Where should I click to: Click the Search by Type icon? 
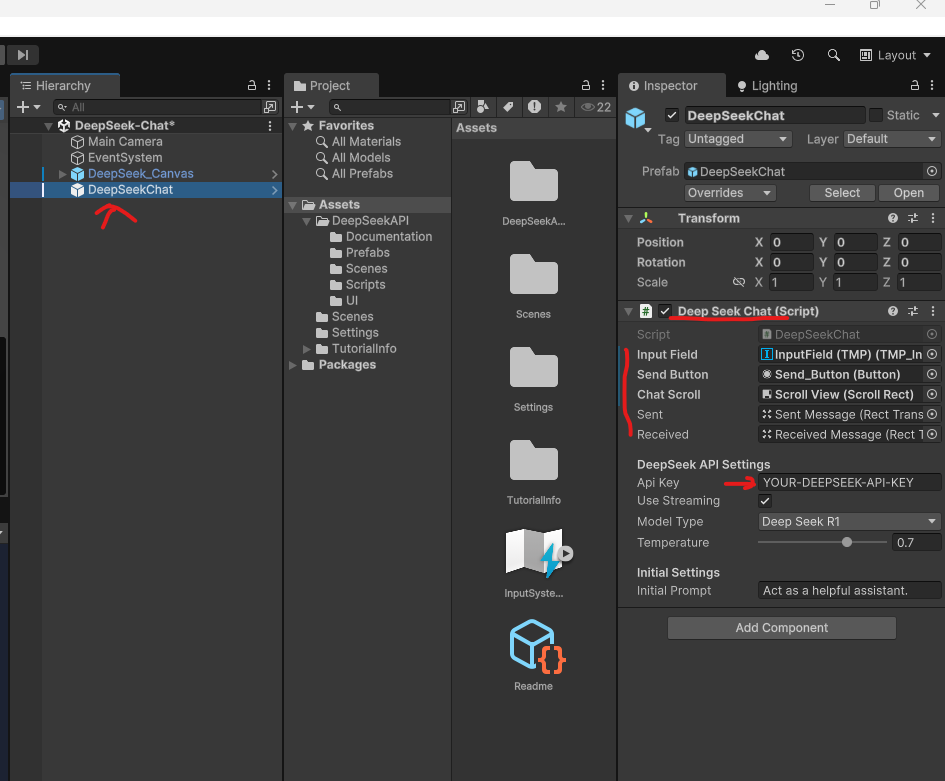tap(483, 107)
